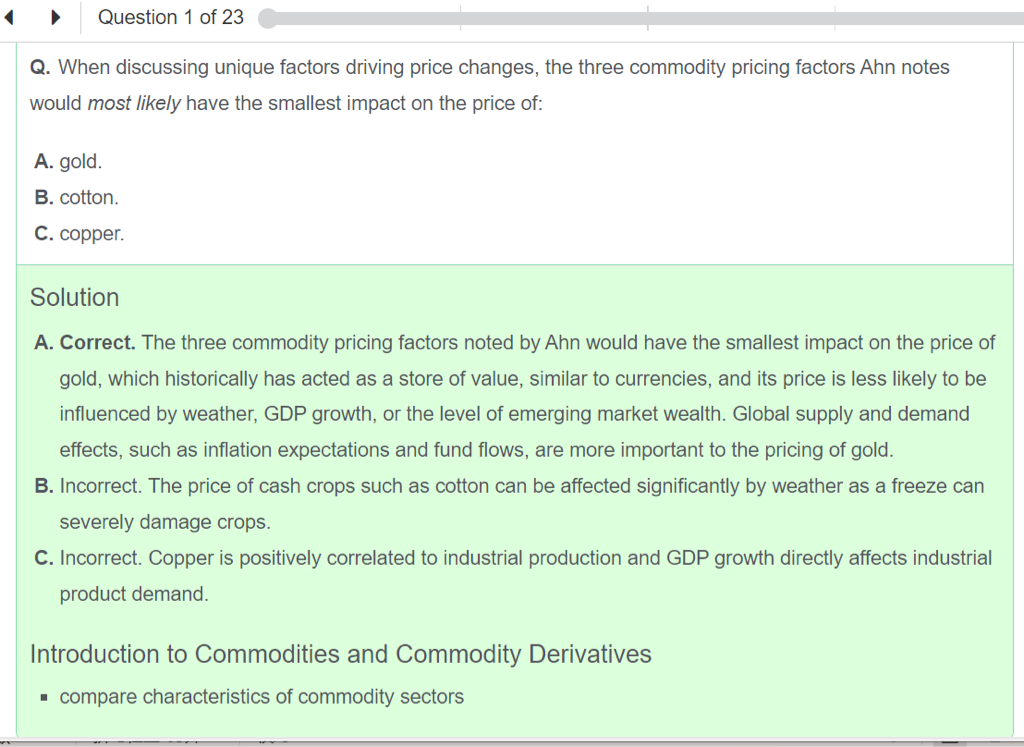Jump to second tick on progress bar
The height and width of the screenshot is (747, 1024).
click(x=647, y=18)
